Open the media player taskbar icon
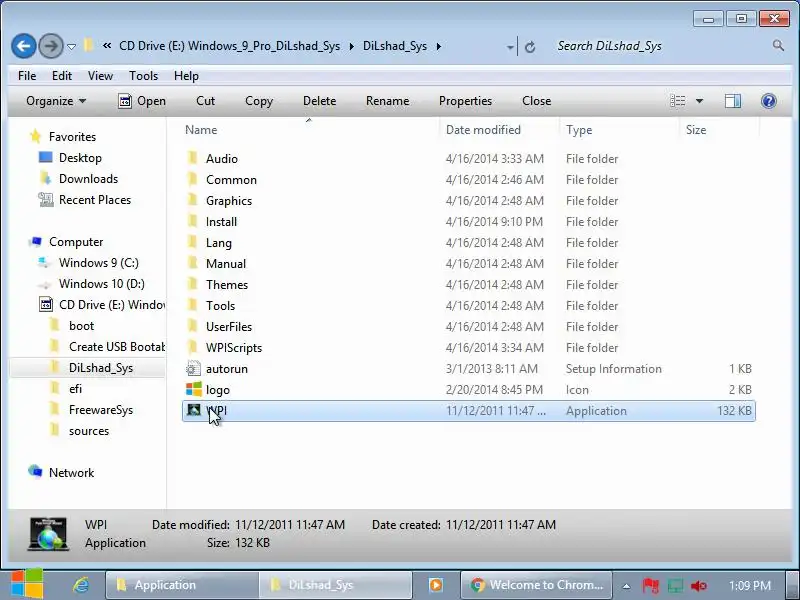 coord(436,585)
